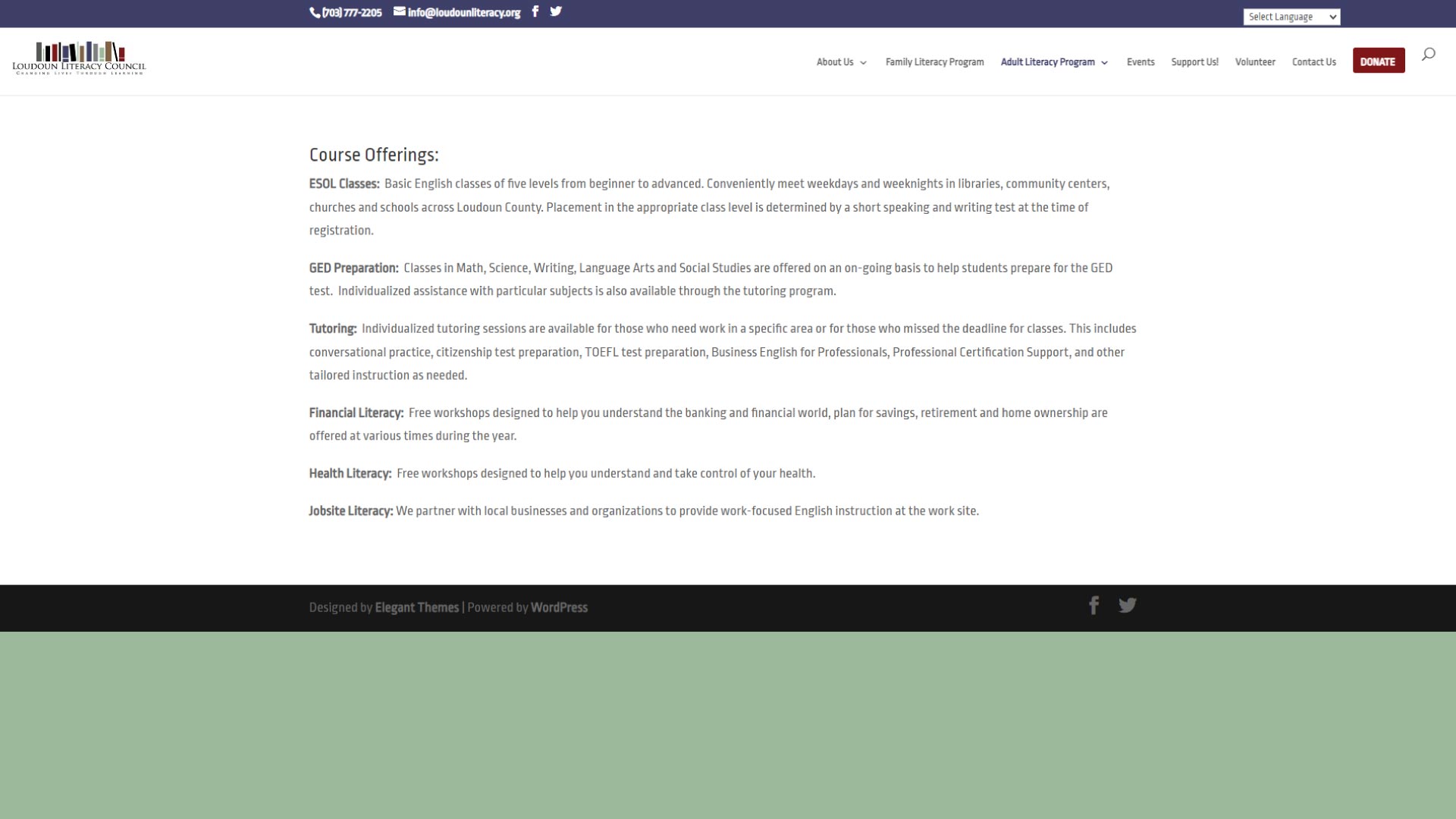This screenshot has height=819, width=1456.
Task: Click the envelope email icon
Action: pos(400,11)
